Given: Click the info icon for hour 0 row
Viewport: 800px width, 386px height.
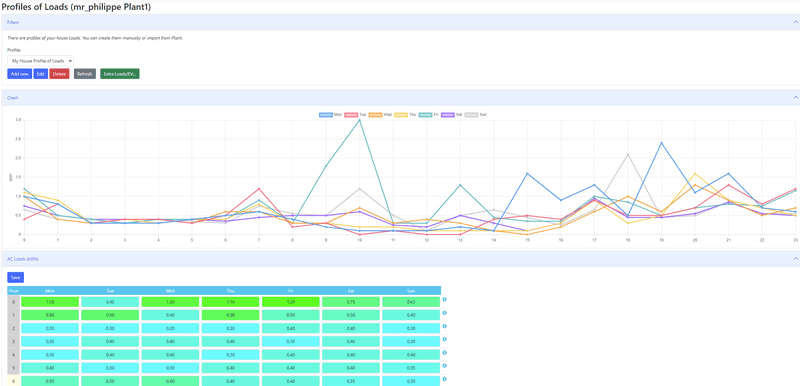Looking at the screenshot, I should tap(444, 299).
